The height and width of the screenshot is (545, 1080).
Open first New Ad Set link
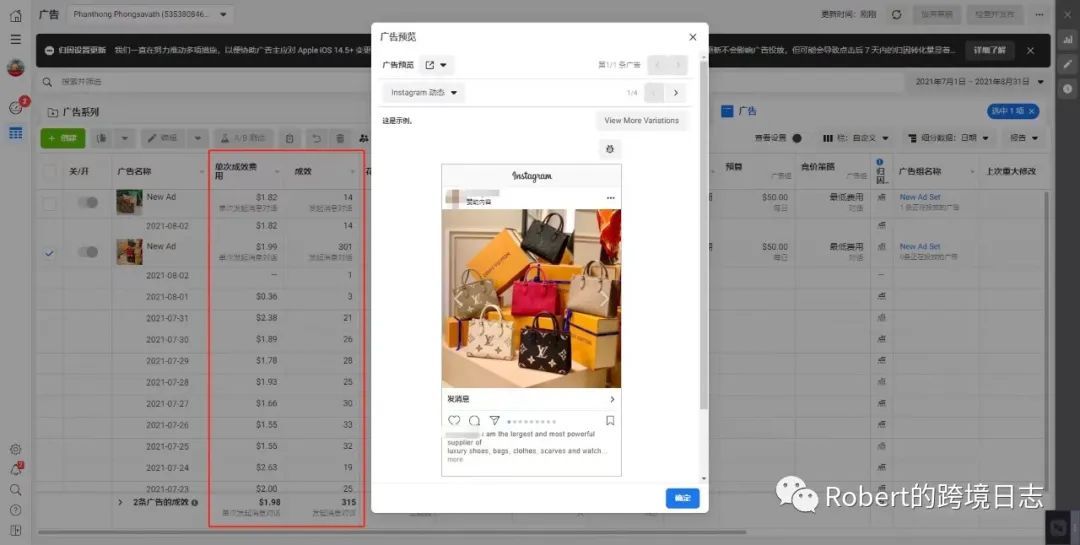920,197
